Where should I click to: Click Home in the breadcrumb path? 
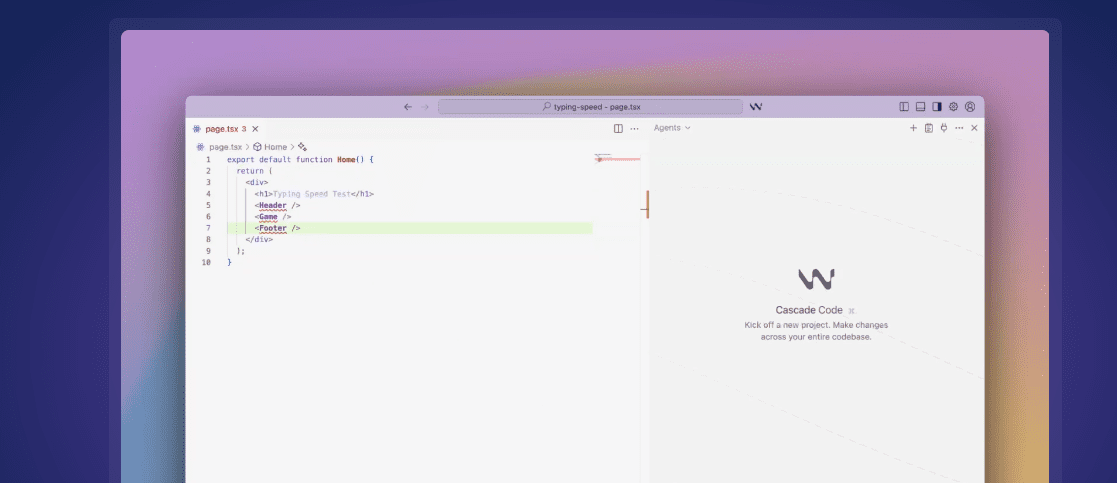pos(276,147)
